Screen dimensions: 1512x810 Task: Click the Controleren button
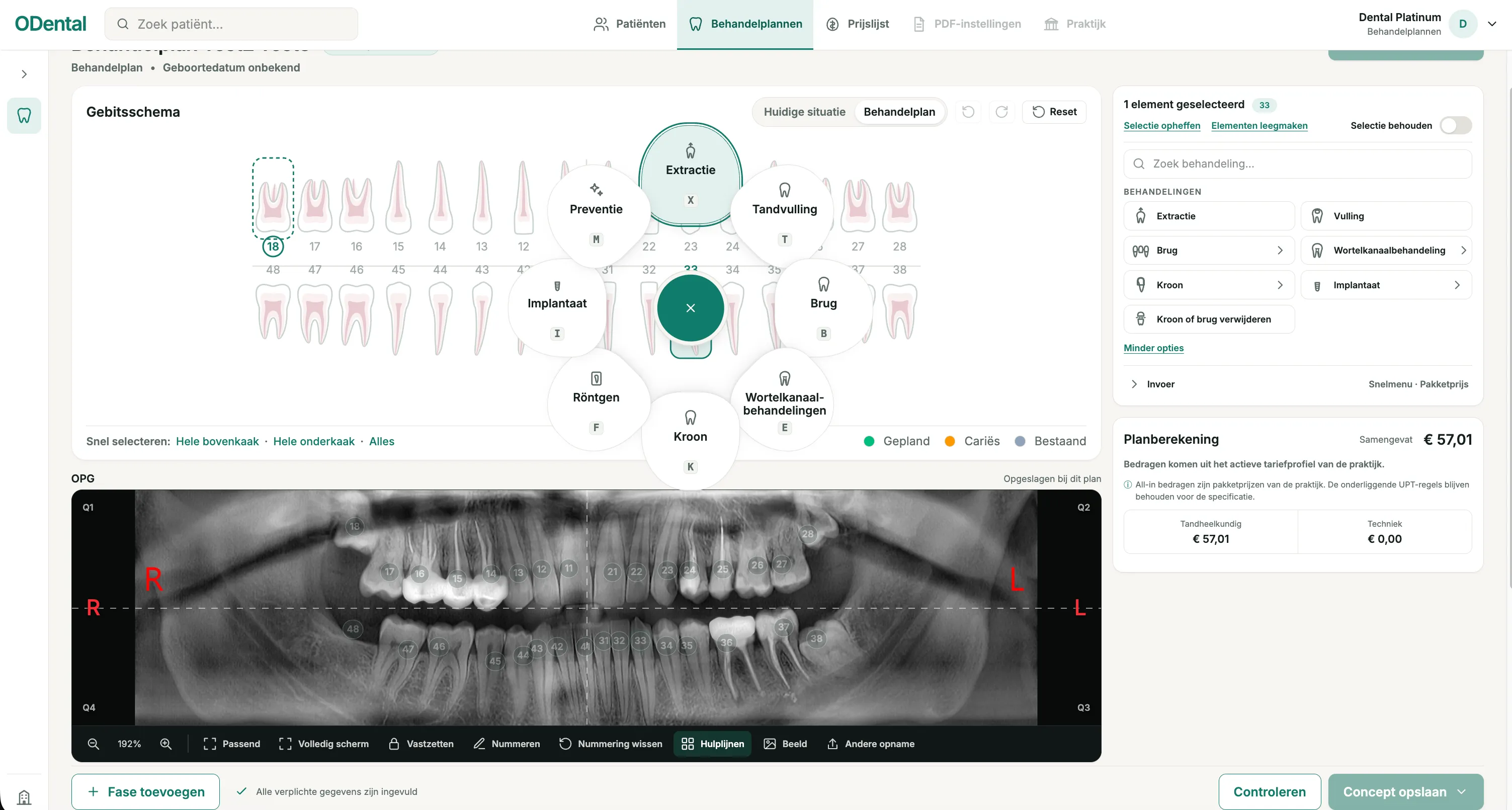1269,792
